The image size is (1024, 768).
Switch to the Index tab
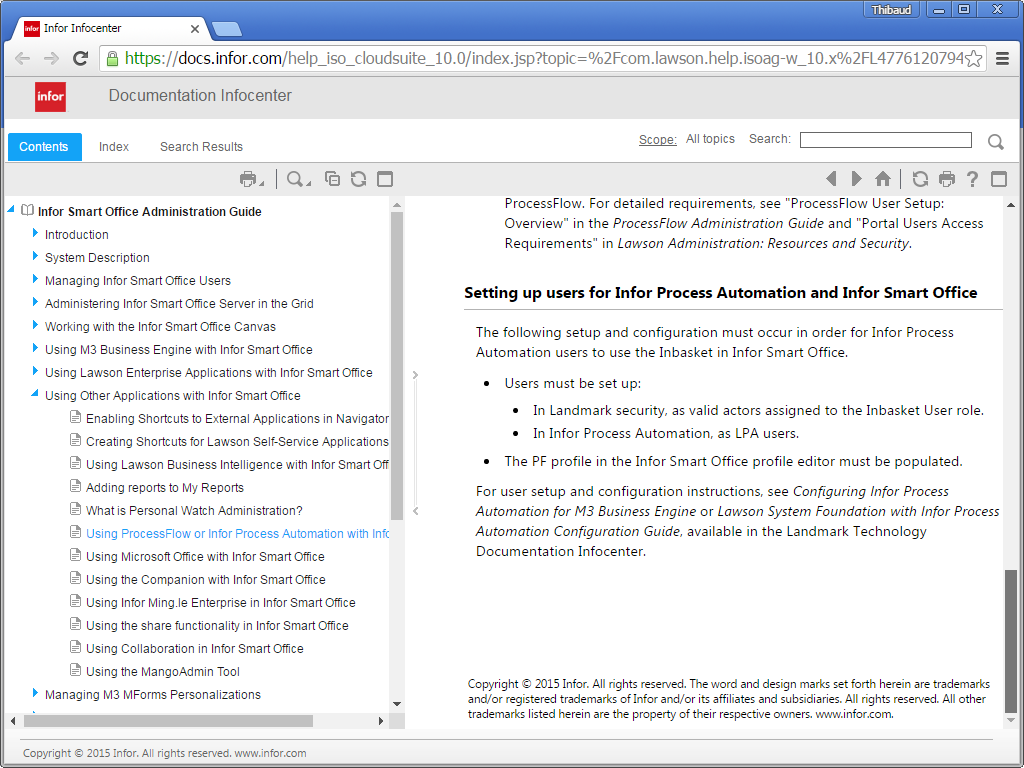pos(114,147)
